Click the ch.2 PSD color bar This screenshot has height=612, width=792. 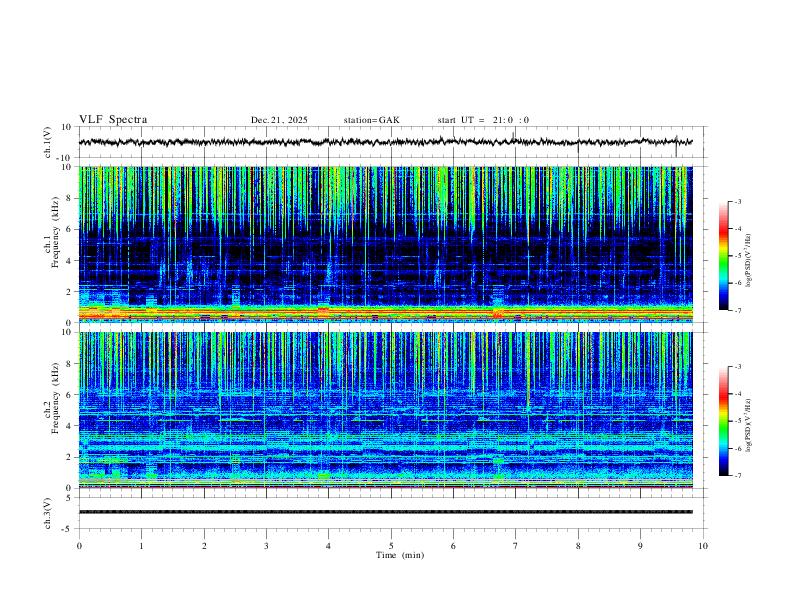(724, 421)
